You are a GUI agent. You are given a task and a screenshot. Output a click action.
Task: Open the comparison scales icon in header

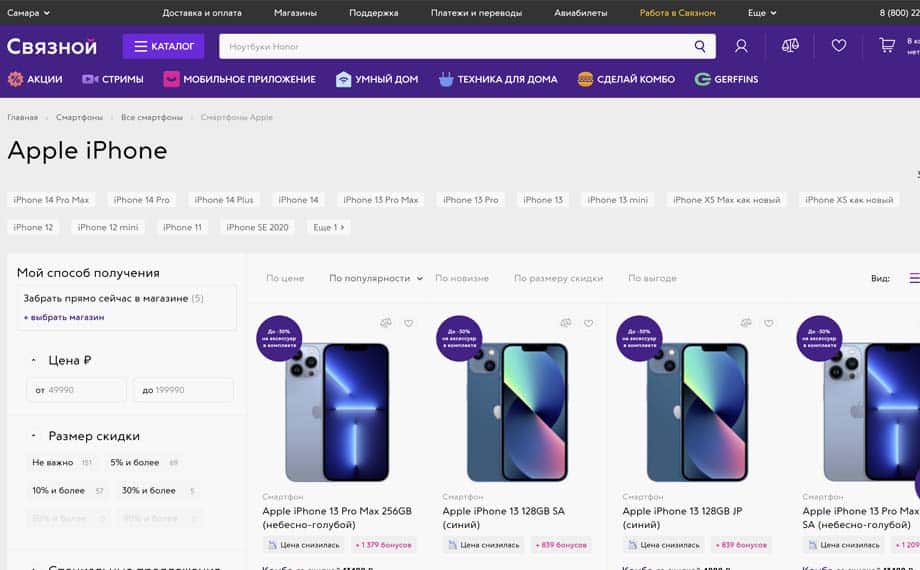click(x=790, y=46)
